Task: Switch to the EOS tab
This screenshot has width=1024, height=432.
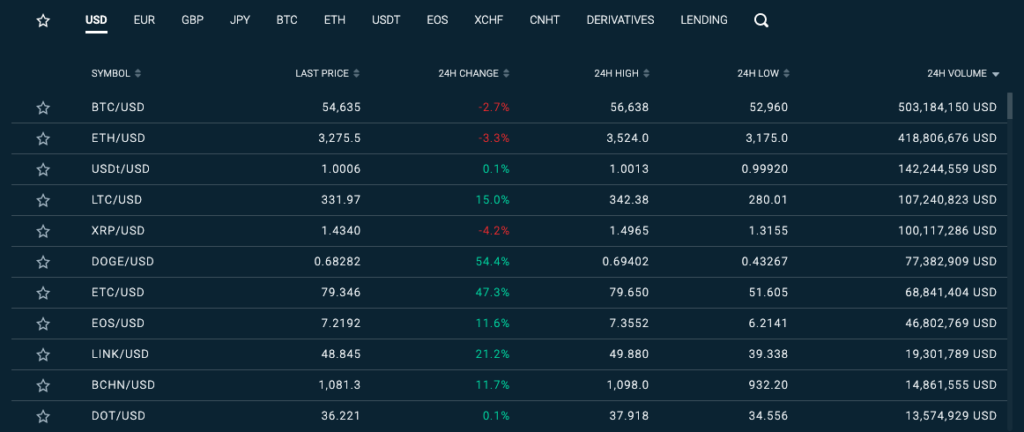Action: 438,20
